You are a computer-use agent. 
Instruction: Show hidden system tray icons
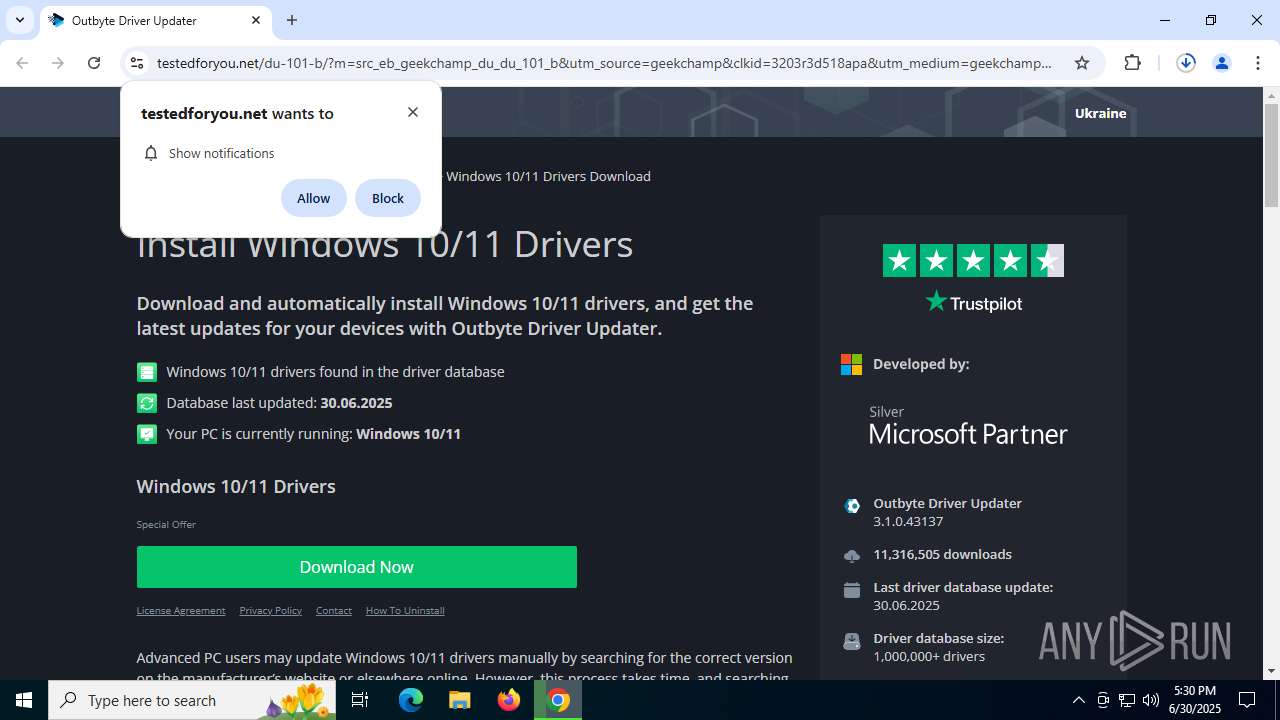pos(1078,700)
